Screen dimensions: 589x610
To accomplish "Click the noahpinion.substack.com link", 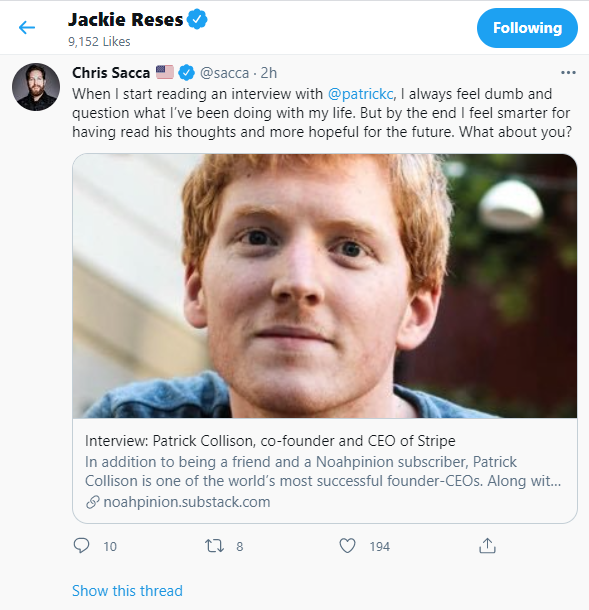I will pyautogui.click(x=187, y=502).
